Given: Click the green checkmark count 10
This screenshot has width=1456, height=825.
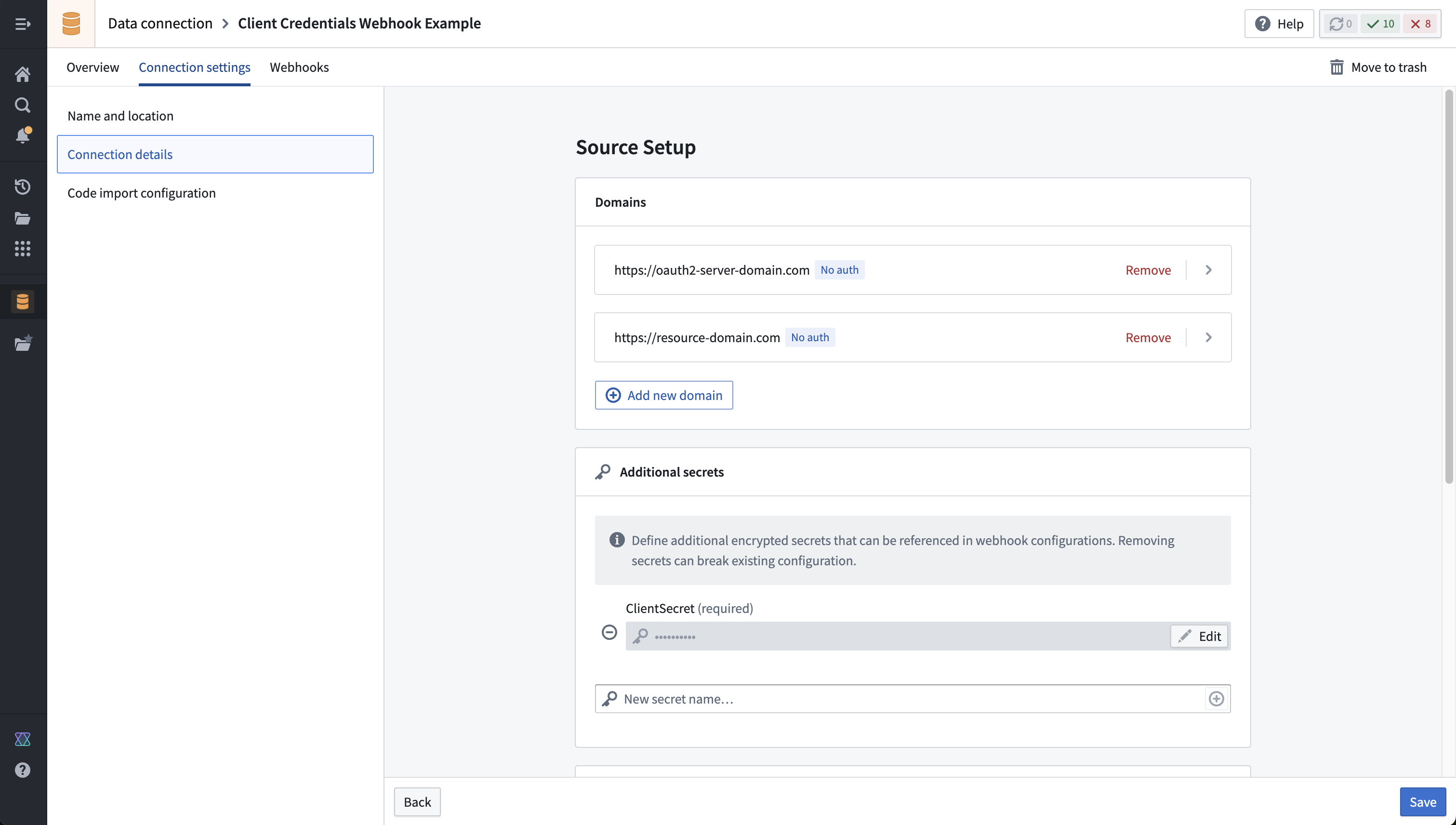Looking at the screenshot, I should point(1380,24).
